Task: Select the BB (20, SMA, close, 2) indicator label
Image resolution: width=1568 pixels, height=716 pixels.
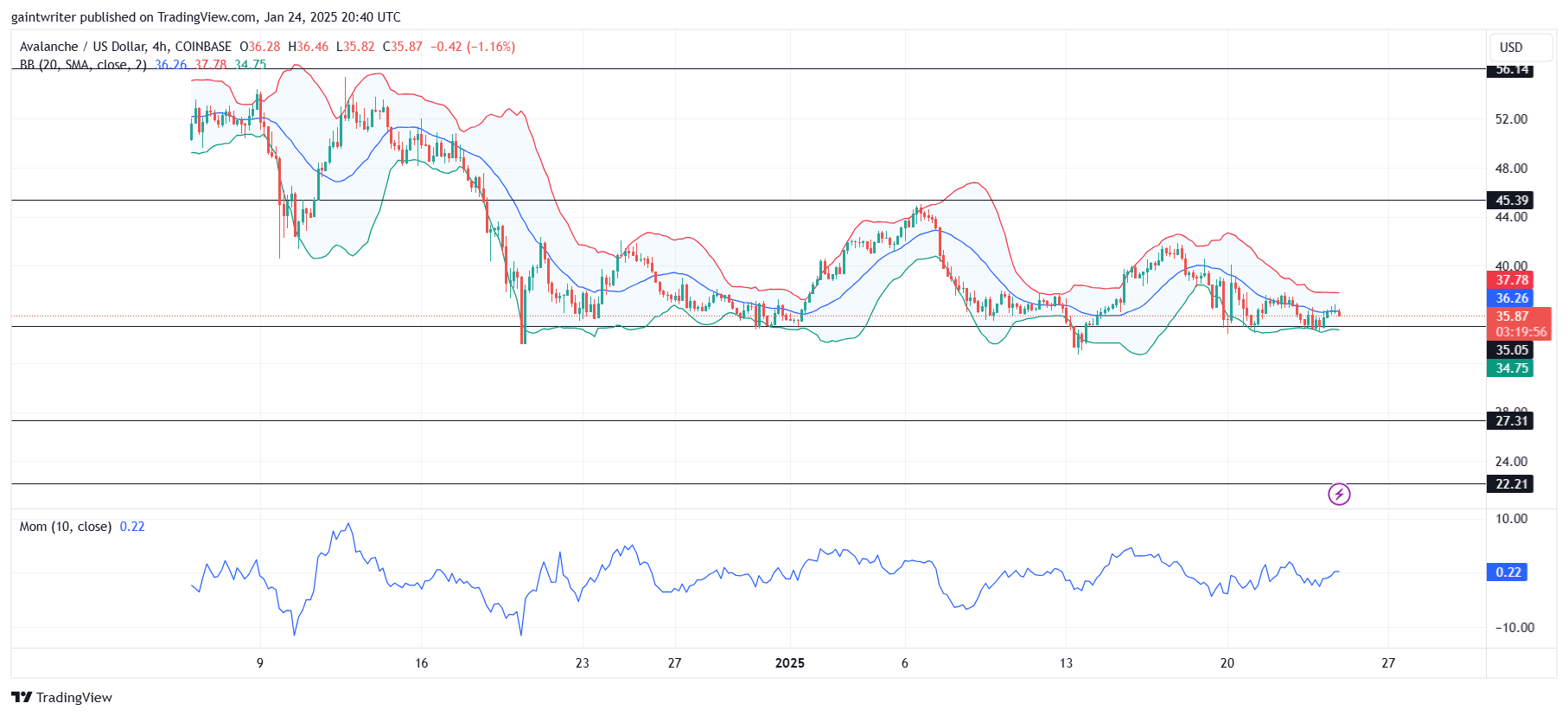Action: (x=83, y=65)
